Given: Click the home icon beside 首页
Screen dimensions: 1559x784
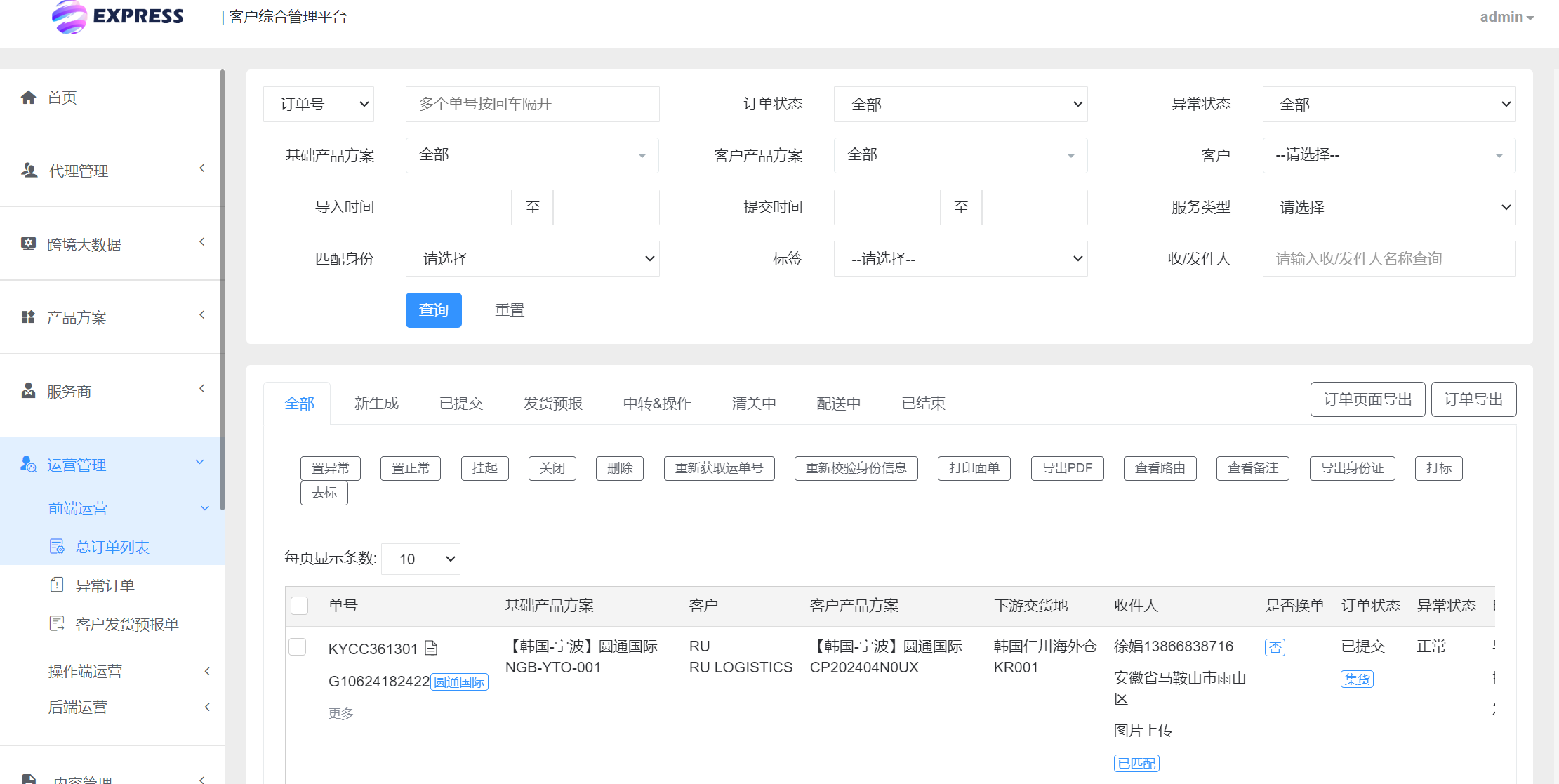Looking at the screenshot, I should coord(28,98).
